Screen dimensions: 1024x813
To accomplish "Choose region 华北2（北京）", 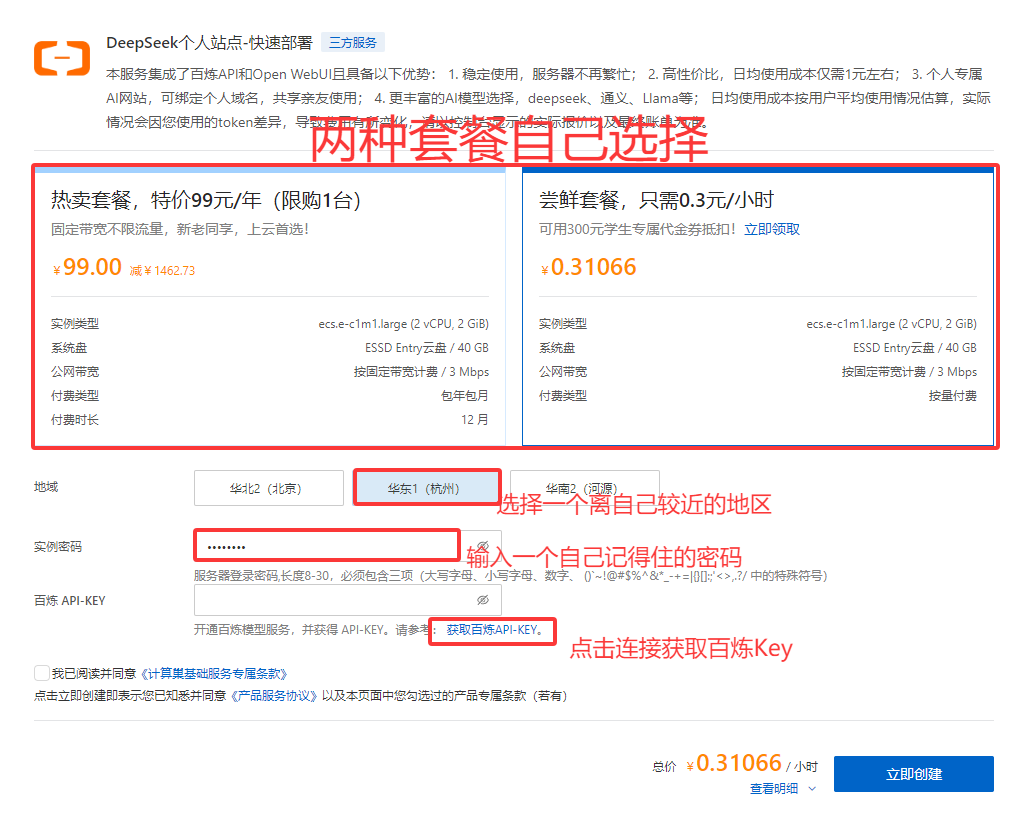I will [268, 489].
